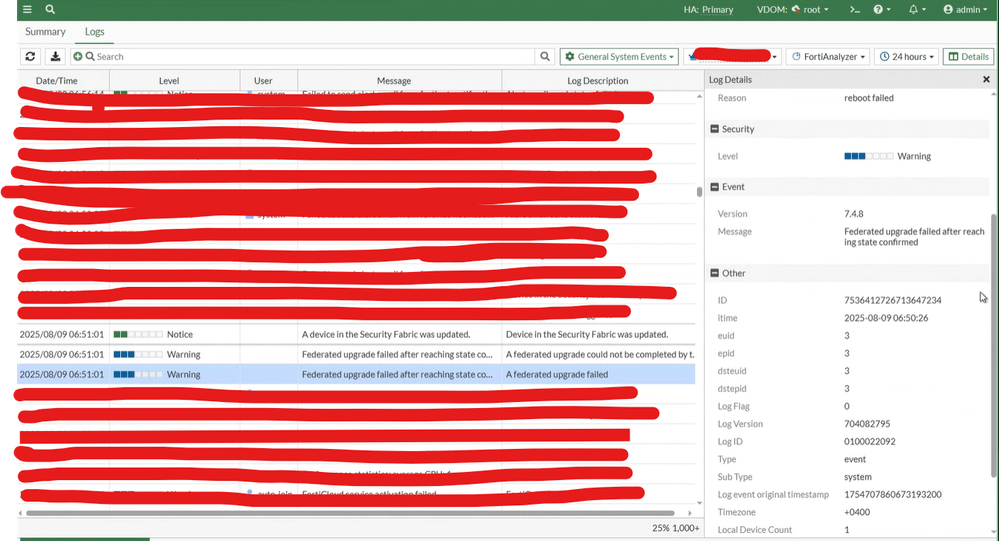Open the 24 hours time range dropdown
Screen dimensions: 999x541
(906, 57)
